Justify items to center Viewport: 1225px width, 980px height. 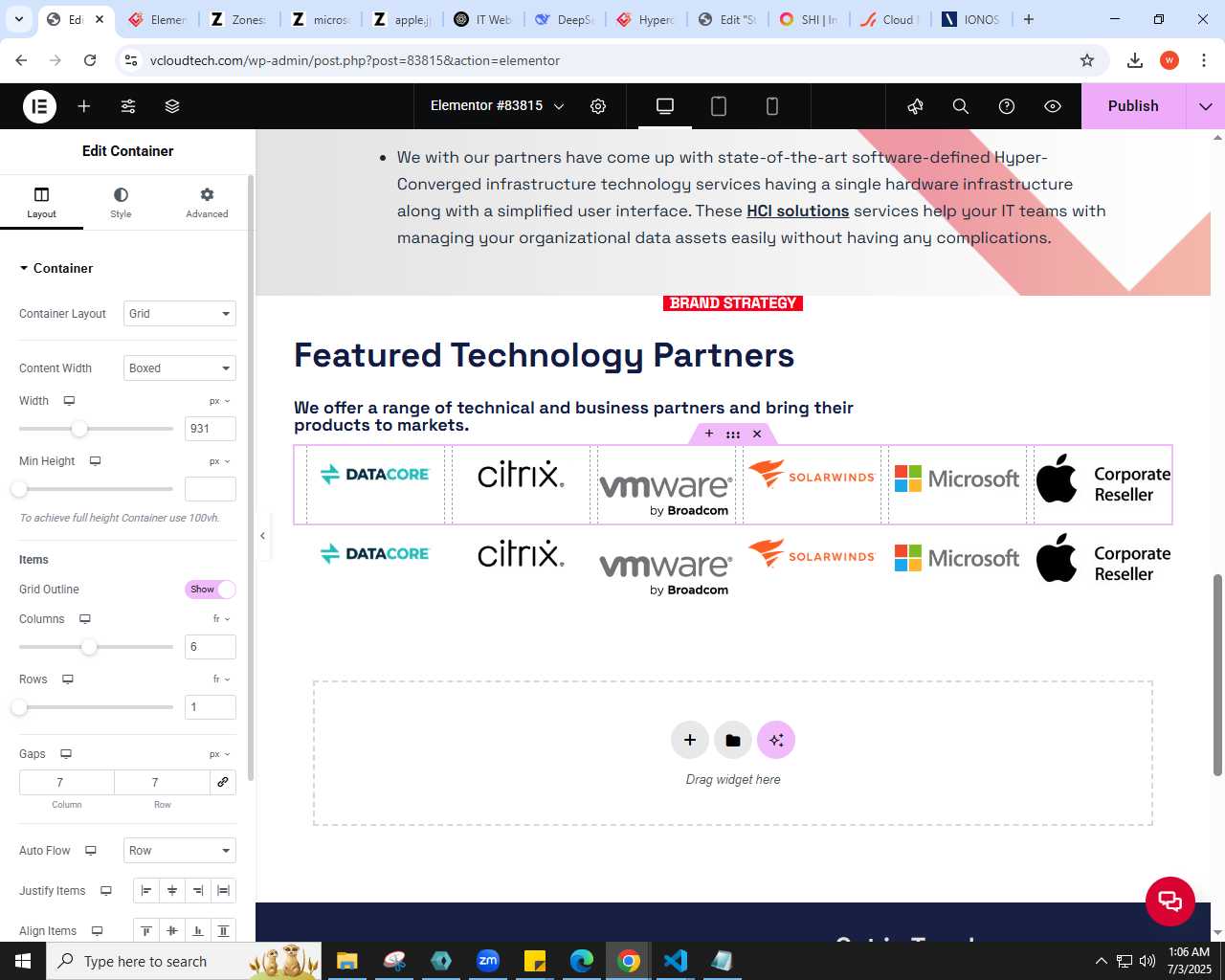172,891
